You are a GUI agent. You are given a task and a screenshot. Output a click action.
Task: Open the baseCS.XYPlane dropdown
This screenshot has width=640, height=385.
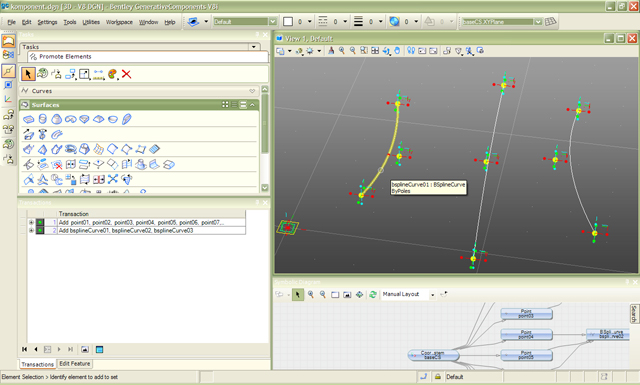538,22
